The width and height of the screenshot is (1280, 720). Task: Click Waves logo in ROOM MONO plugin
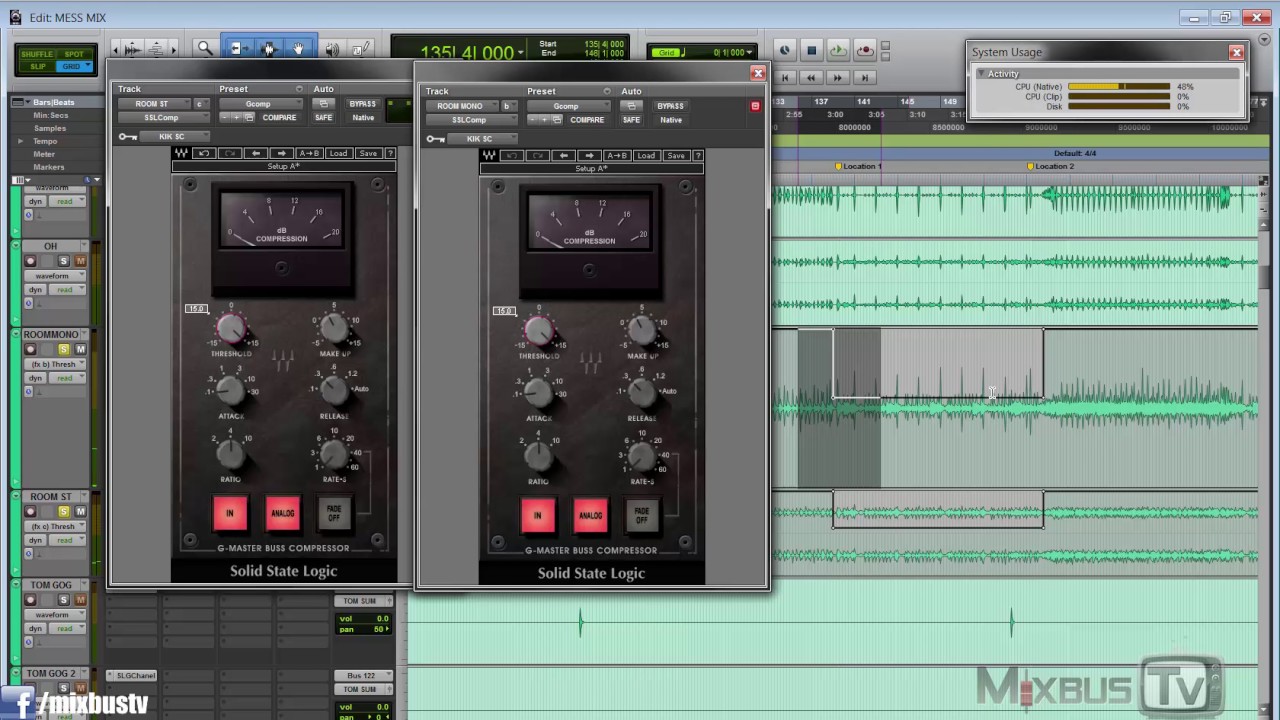click(x=489, y=155)
